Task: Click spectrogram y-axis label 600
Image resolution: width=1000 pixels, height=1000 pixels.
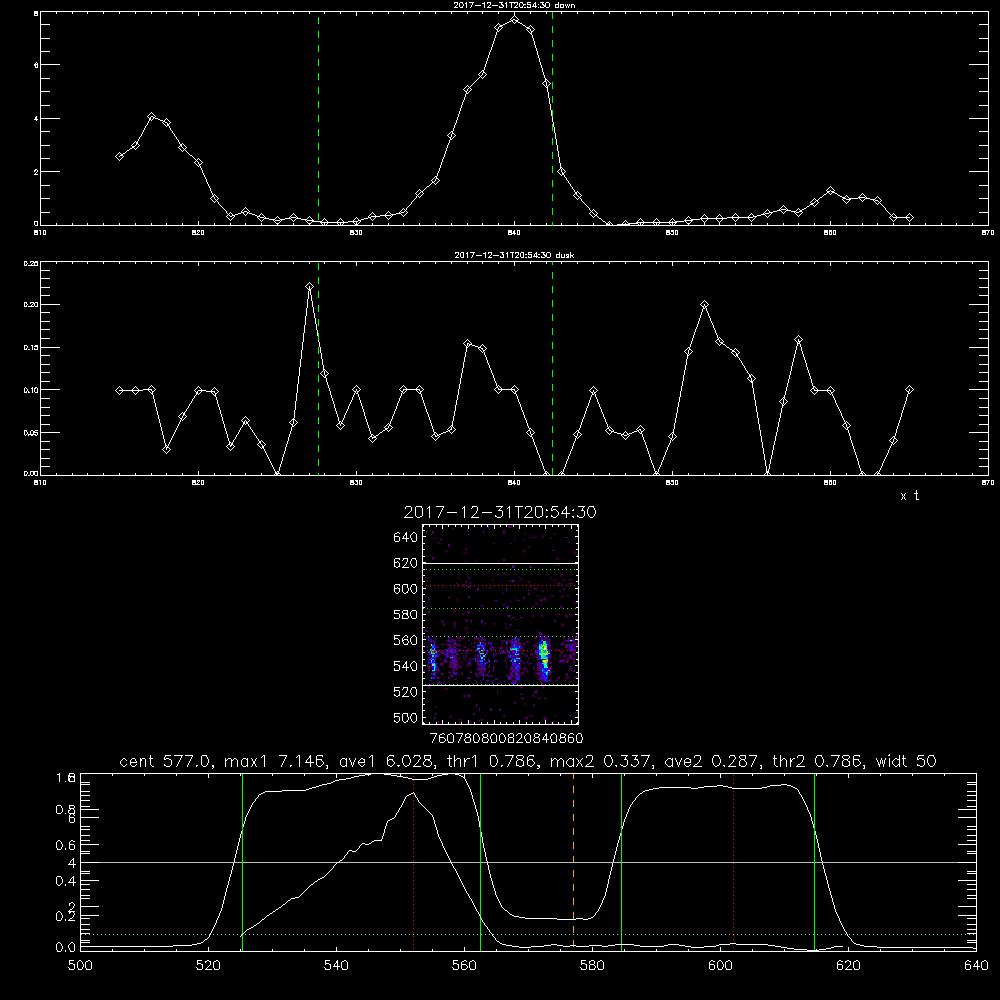Action: [x=406, y=589]
